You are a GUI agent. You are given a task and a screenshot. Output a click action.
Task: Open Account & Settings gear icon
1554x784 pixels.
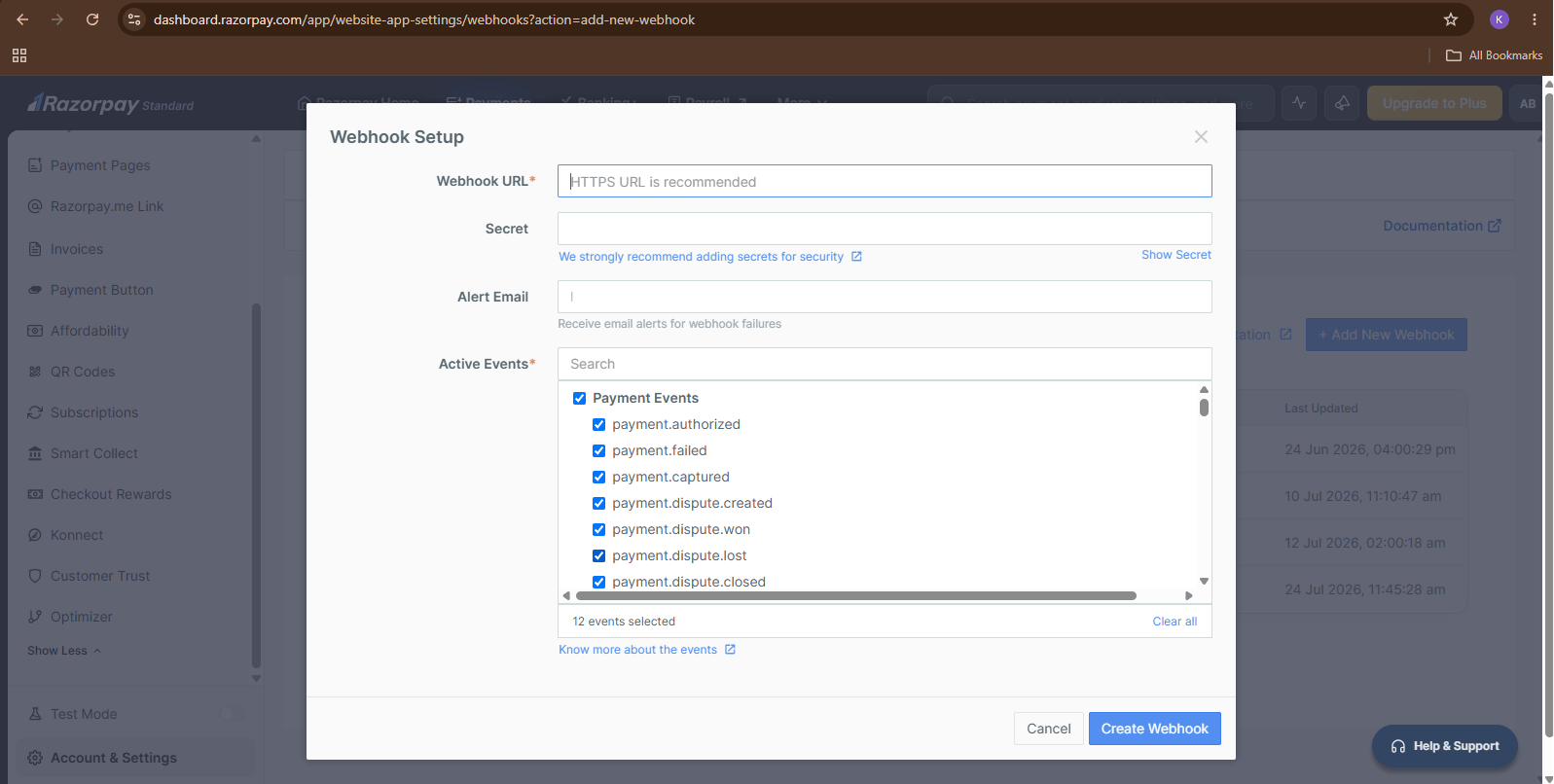35,758
